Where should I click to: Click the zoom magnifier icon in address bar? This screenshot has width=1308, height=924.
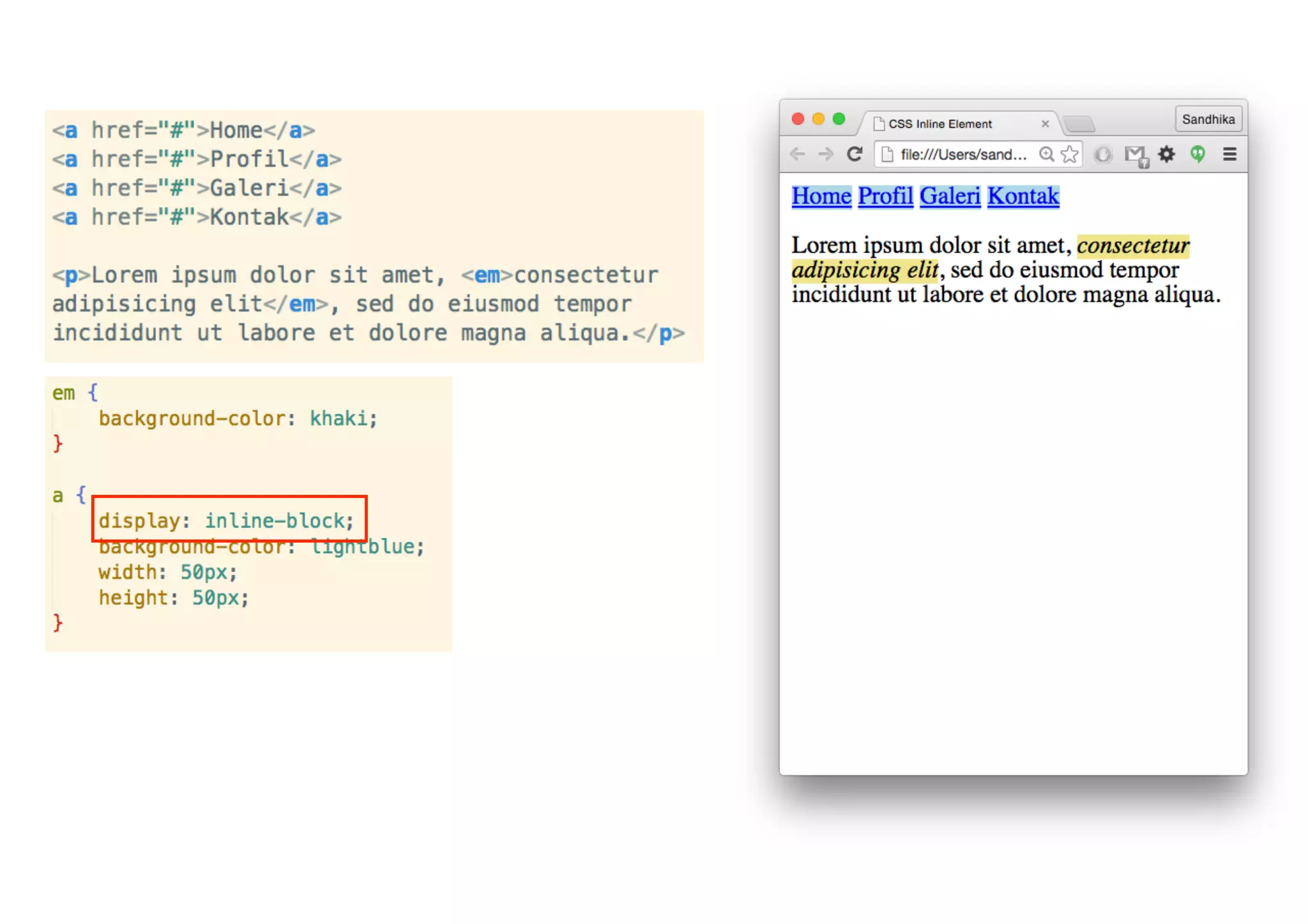point(1046,154)
